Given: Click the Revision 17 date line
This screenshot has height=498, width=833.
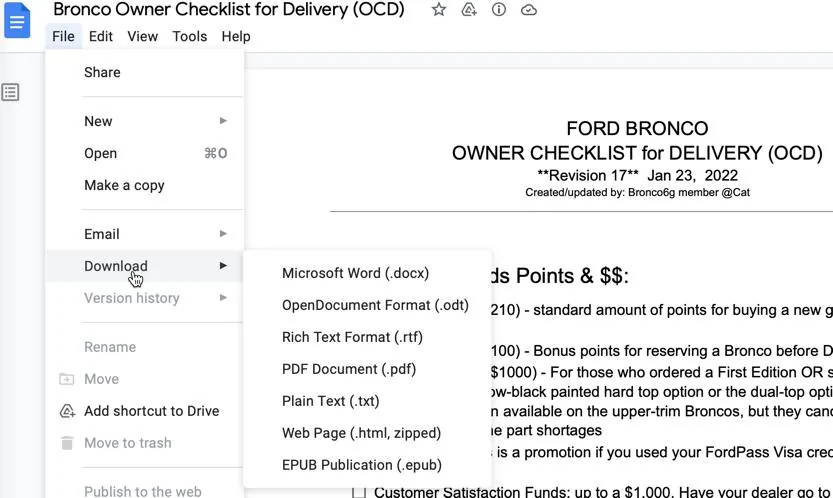Looking at the screenshot, I should (637, 175).
